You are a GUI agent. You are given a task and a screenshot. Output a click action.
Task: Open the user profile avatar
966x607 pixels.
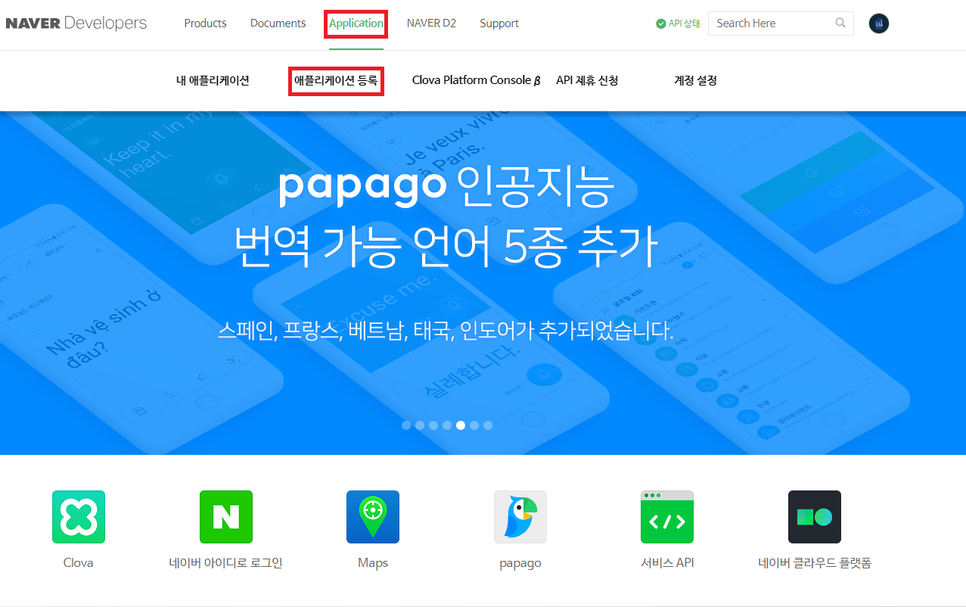pyautogui.click(x=879, y=23)
